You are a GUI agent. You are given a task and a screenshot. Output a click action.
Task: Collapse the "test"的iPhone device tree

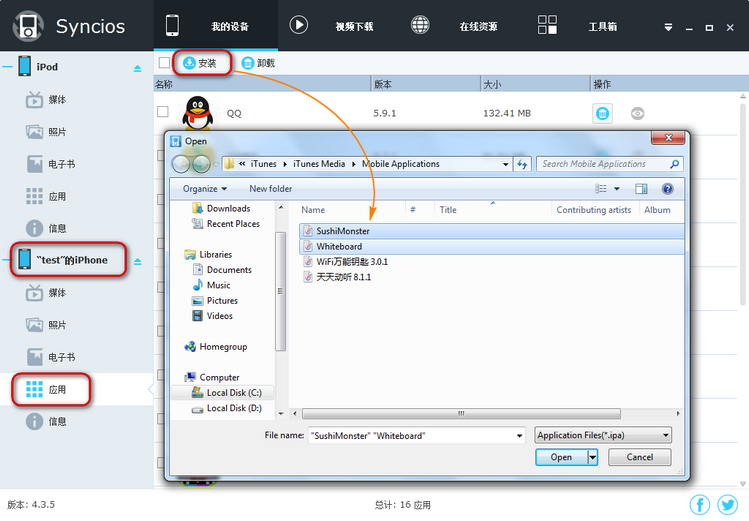click(x=6, y=260)
